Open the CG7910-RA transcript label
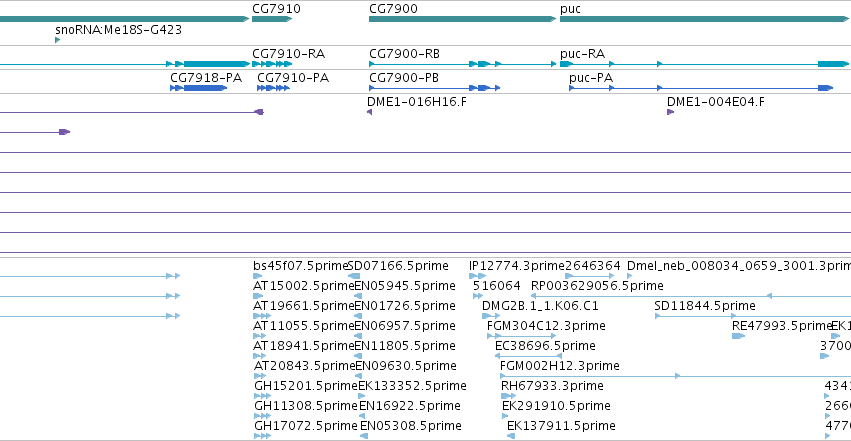Screen dimensions: 851x441 pyautogui.click(x=288, y=54)
